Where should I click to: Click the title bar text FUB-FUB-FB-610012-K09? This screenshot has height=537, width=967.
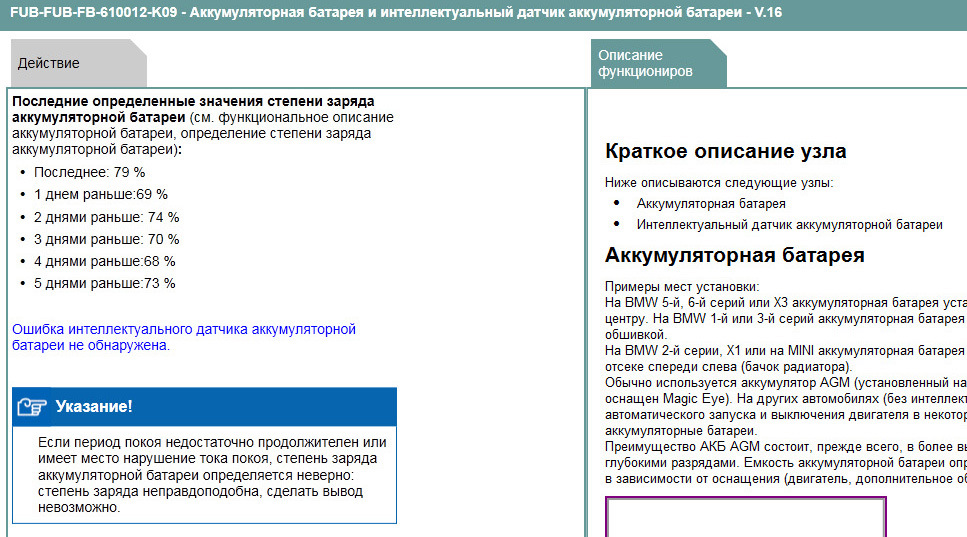tap(94, 12)
